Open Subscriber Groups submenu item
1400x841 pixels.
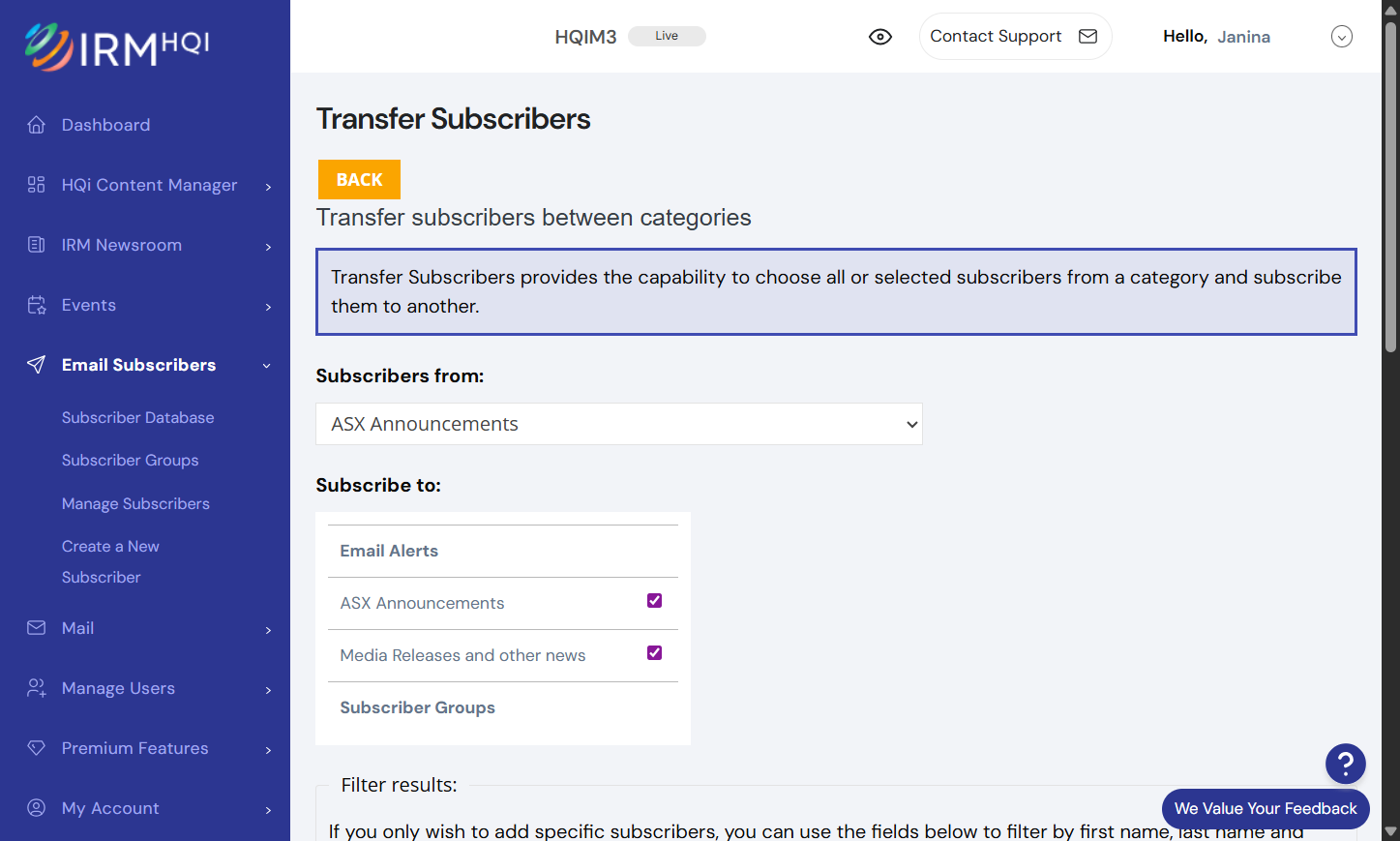(131, 461)
